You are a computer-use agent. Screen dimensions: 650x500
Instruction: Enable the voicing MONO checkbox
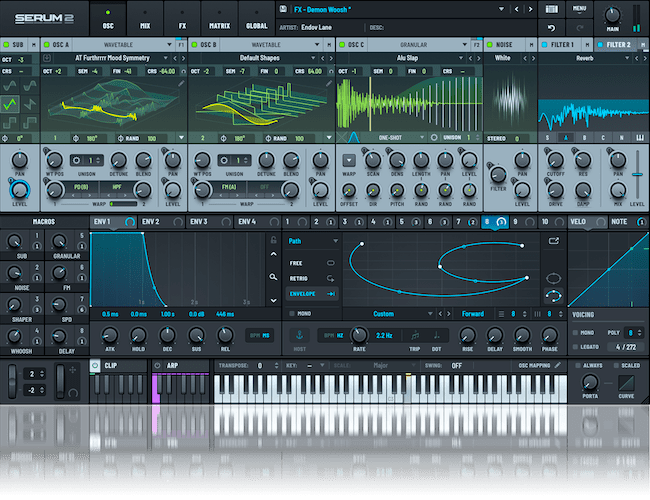pos(575,333)
